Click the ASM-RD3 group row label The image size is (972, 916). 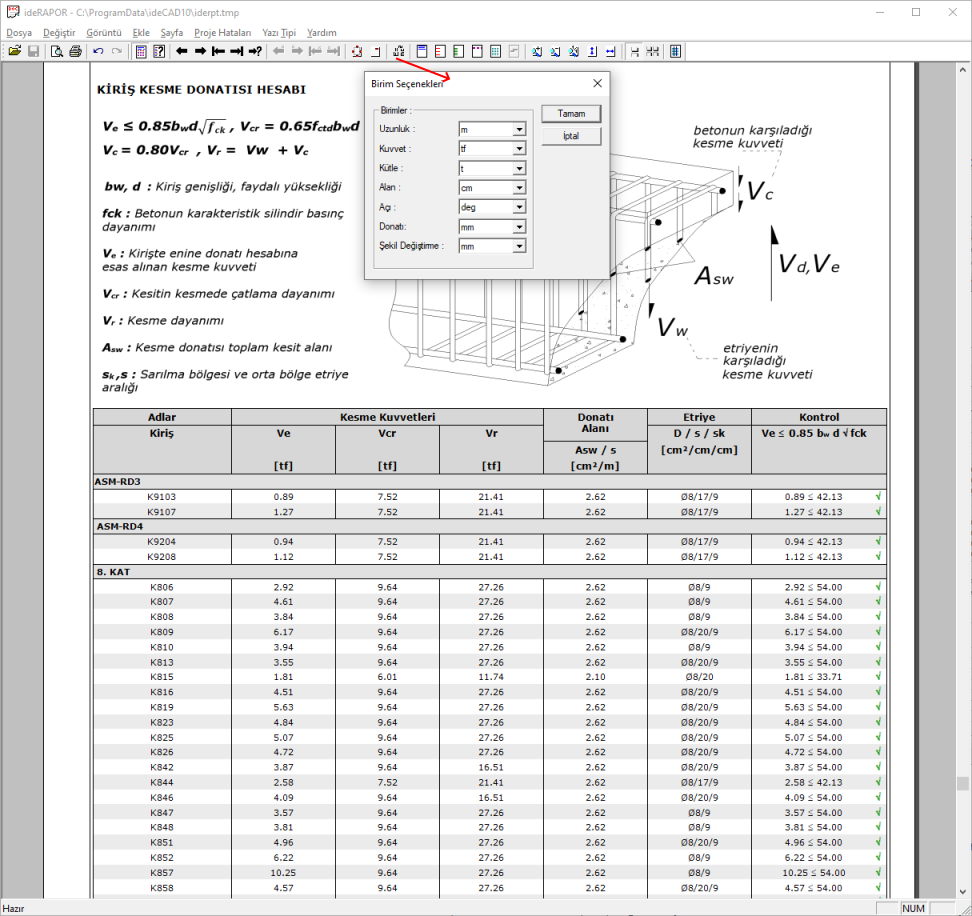(x=118, y=482)
